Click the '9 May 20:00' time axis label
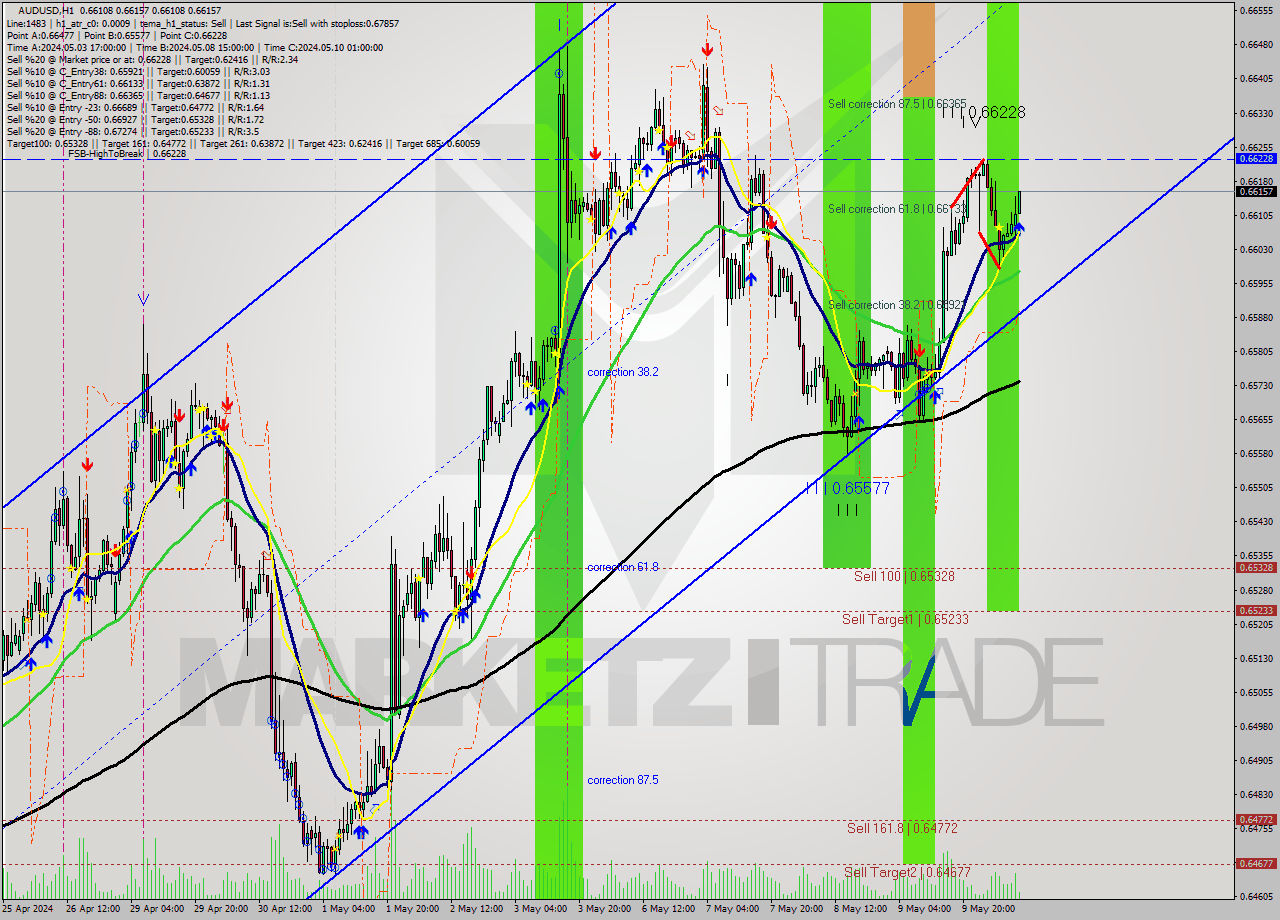This screenshot has width=1280, height=920. [x=988, y=909]
